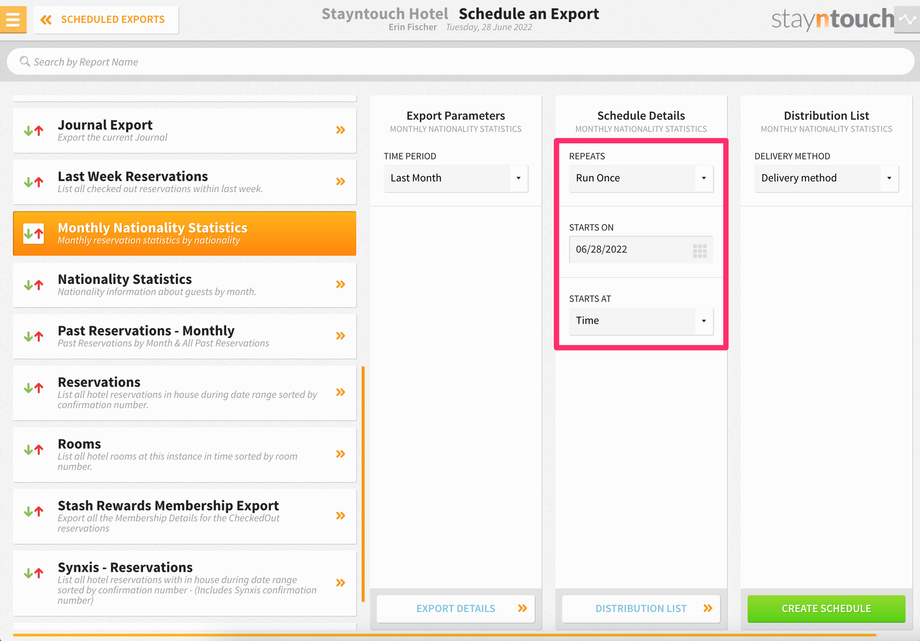Click Last Week Reservations export arrows icon

coord(33,182)
